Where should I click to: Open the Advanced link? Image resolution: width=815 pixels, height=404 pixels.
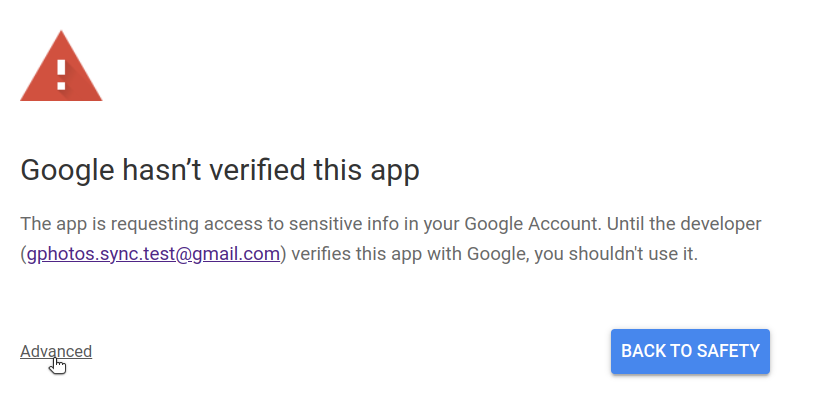tap(56, 351)
